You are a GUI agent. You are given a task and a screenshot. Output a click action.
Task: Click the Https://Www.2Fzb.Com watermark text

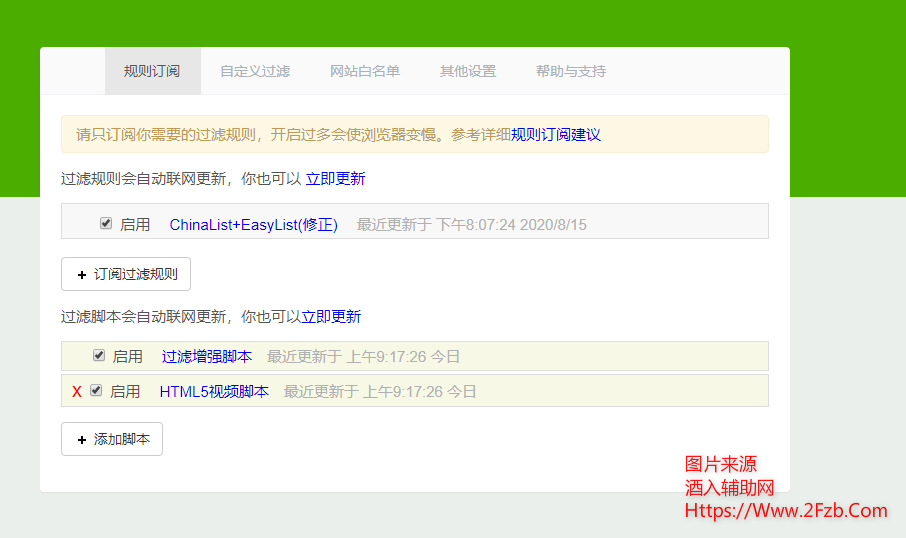point(786,511)
